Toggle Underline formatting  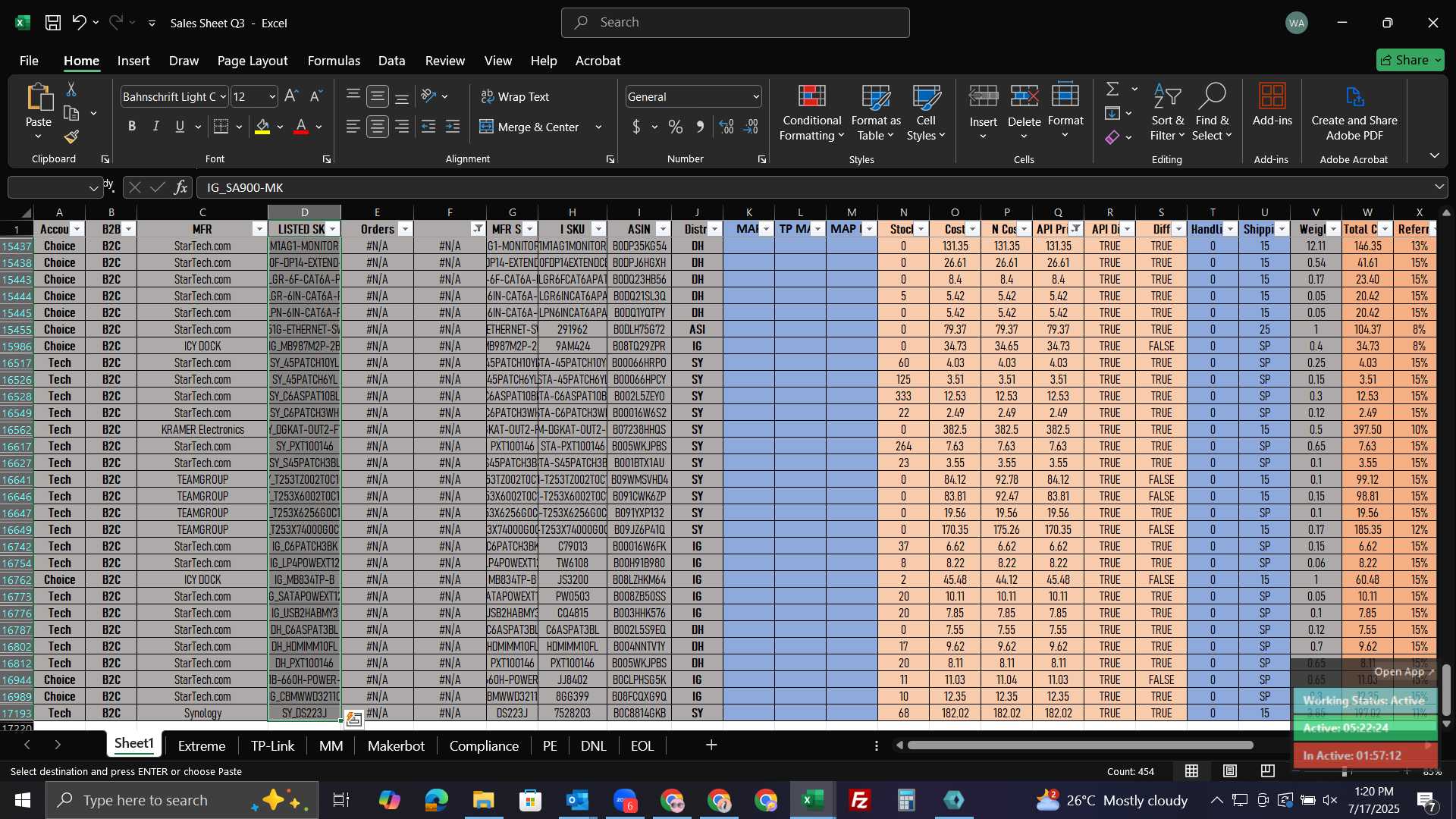[180, 127]
